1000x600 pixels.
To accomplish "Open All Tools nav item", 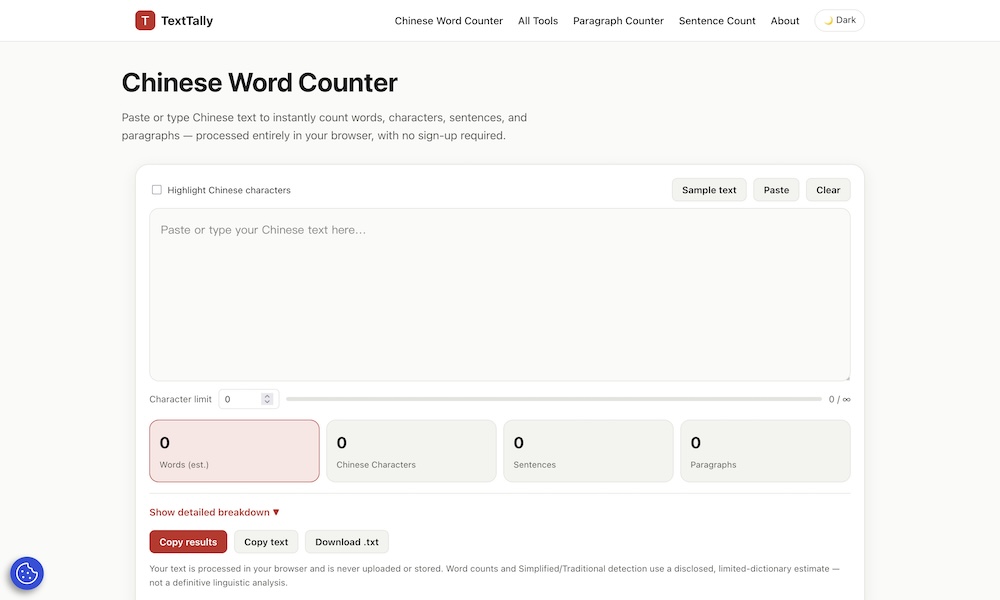I will point(538,21).
